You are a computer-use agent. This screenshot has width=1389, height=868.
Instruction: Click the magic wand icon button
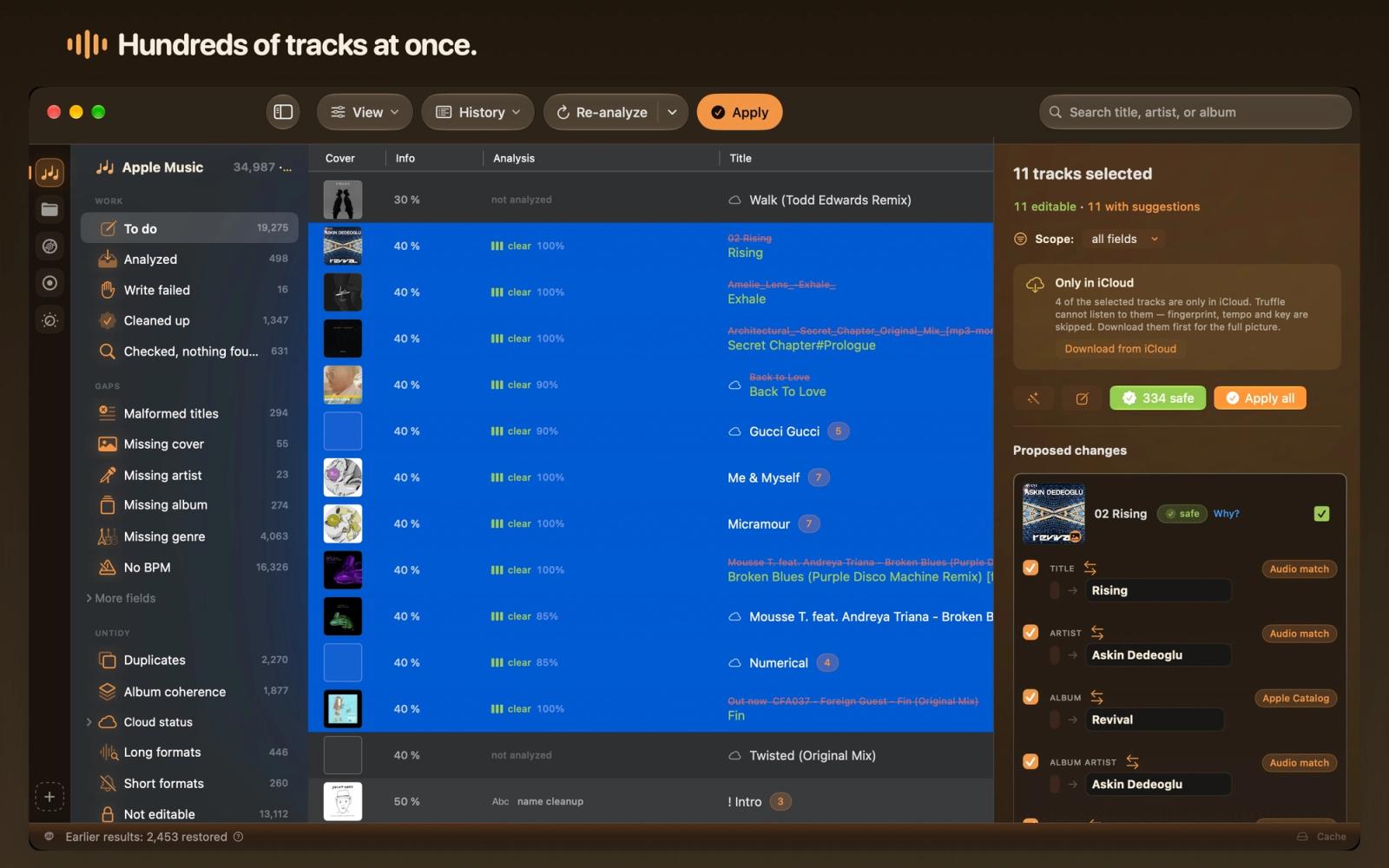point(1033,398)
